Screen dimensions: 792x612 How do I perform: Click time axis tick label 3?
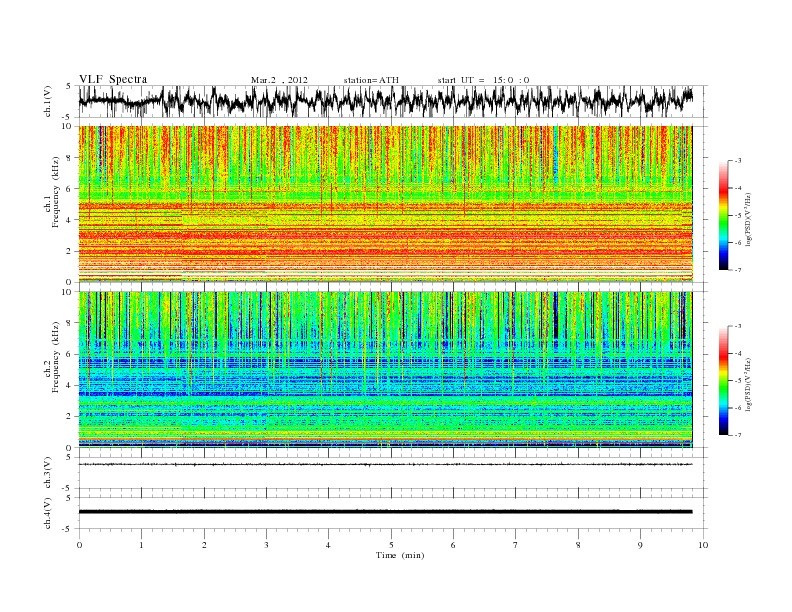tap(266, 545)
